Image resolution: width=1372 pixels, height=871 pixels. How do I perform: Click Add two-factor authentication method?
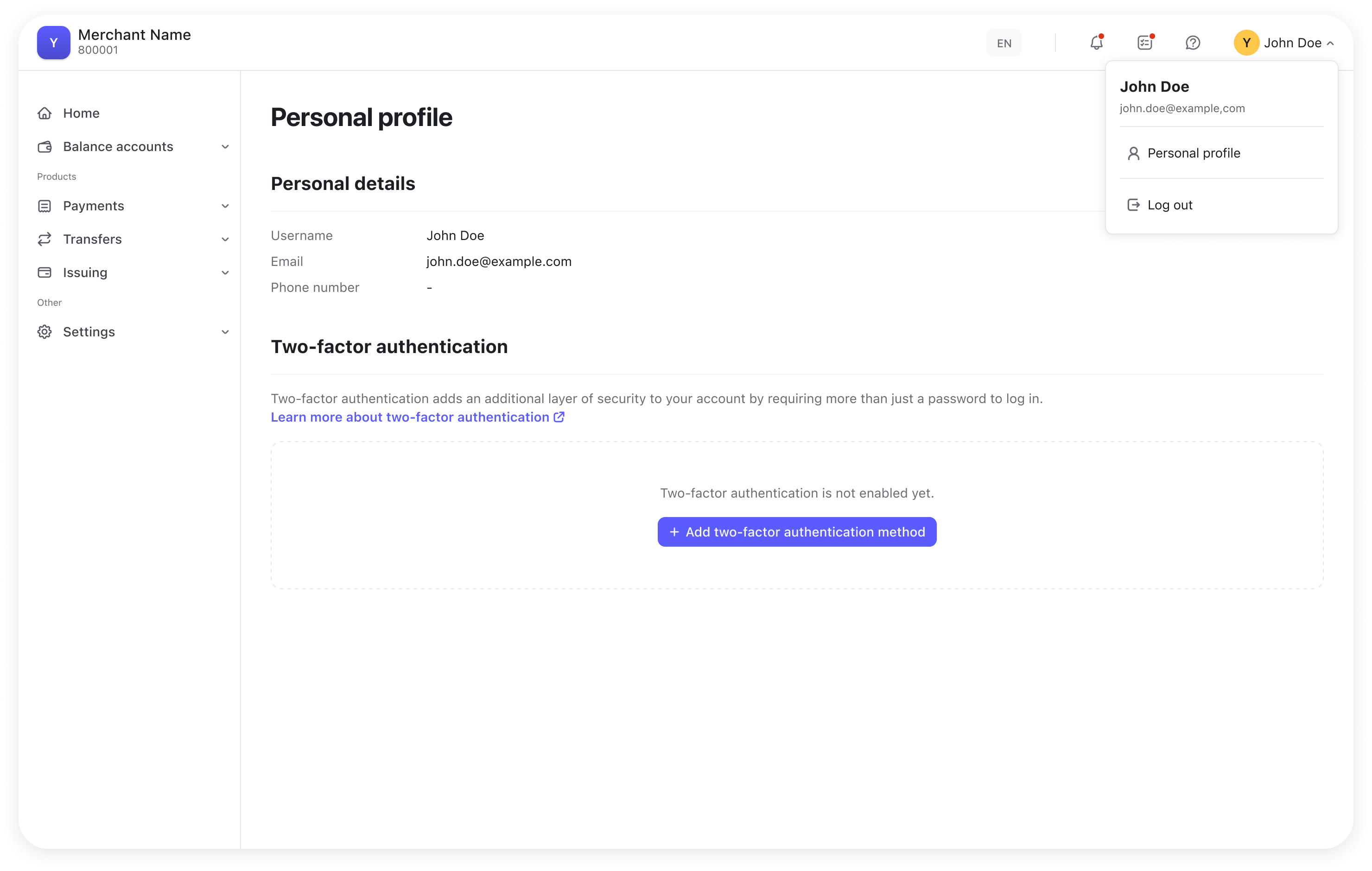pyautogui.click(x=796, y=531)
